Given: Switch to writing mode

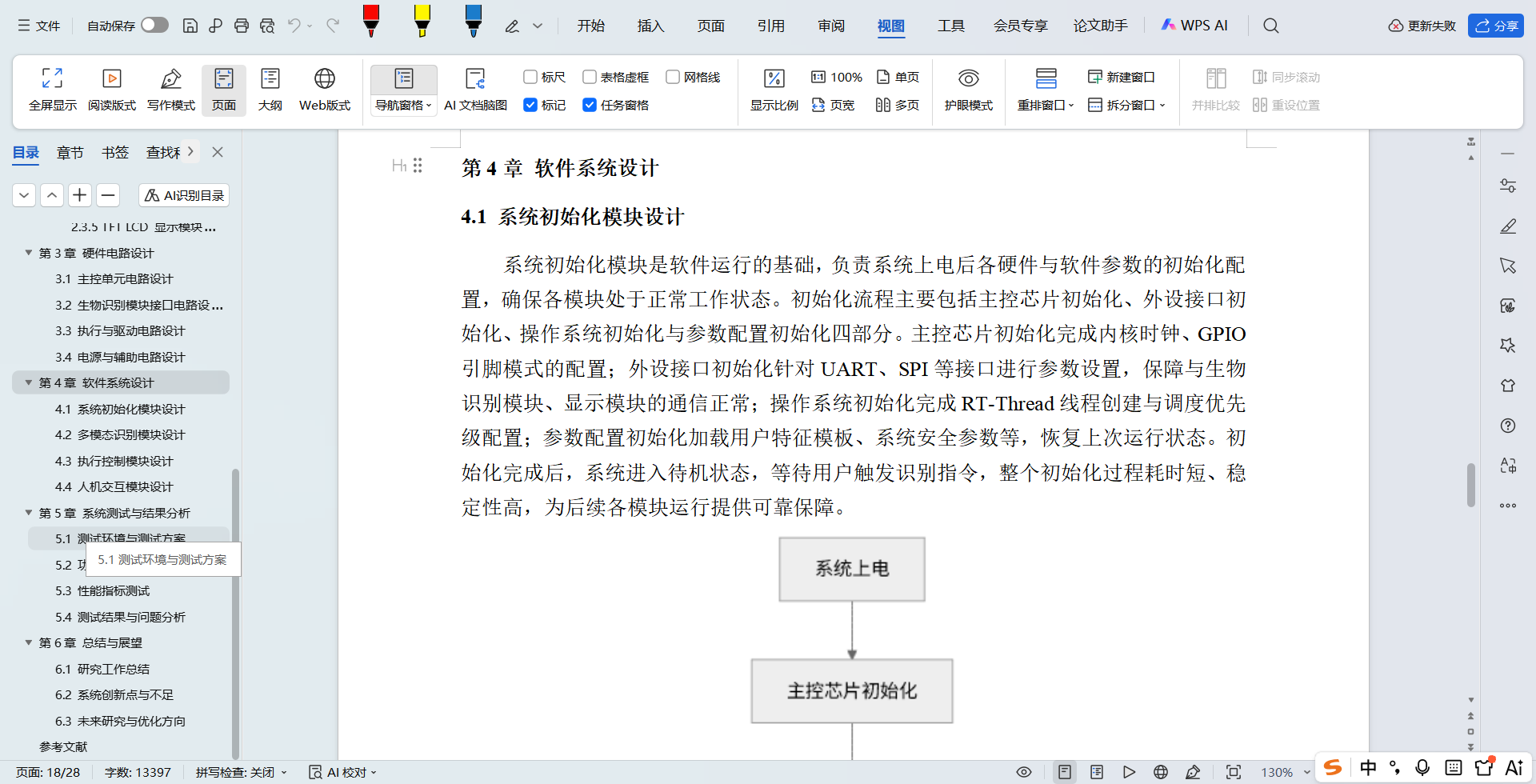Looking at the screenshot, I should coord(171,90).
